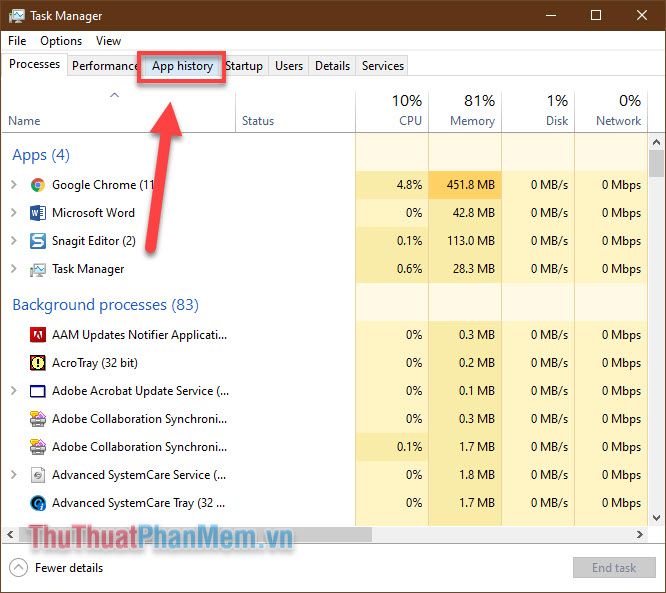Click the Apps (4) group heading
The image size is (666, 593).
[x=41, y=155]
